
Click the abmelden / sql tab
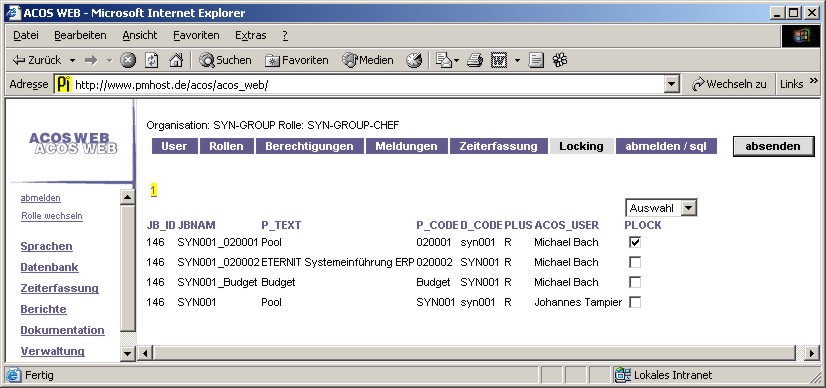666,146
